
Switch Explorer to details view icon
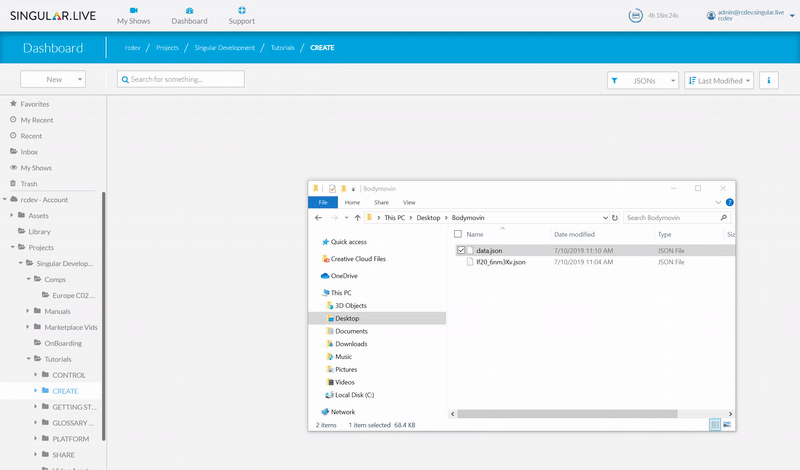(x=715, y=425)
